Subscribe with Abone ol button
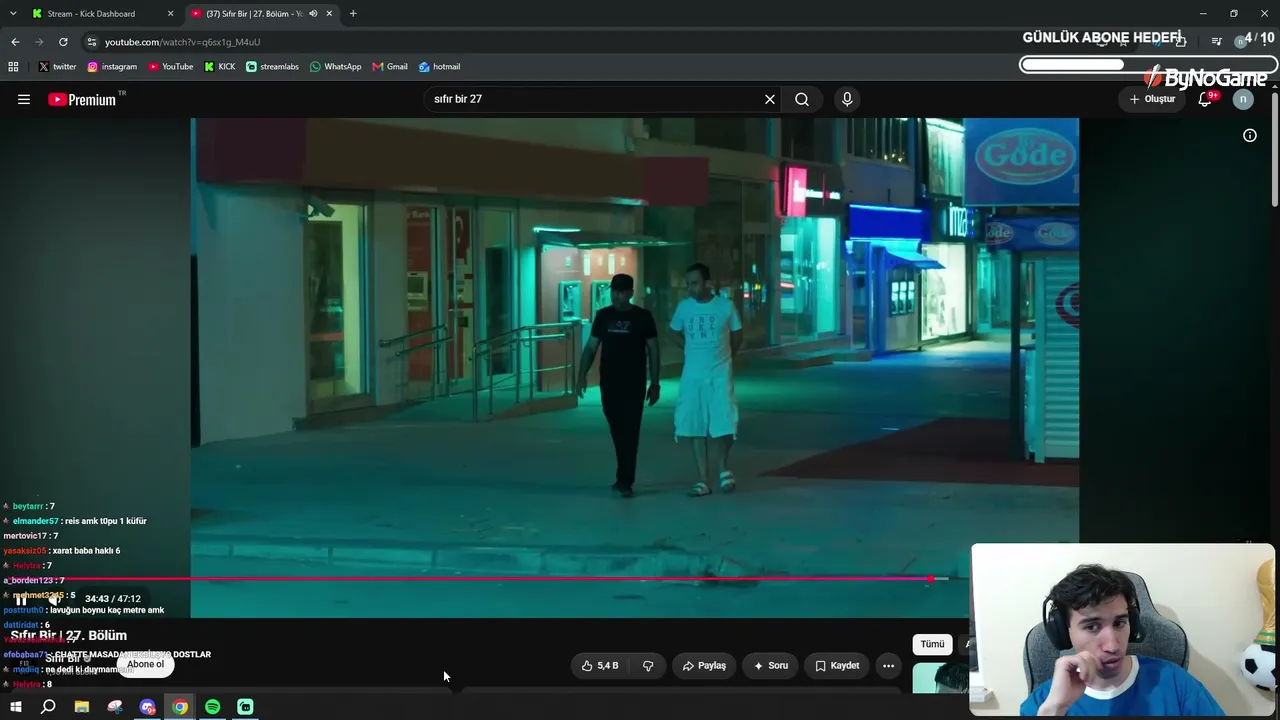Image resolution: width=1280 pixels, height=720 pixels. point(145,664)
